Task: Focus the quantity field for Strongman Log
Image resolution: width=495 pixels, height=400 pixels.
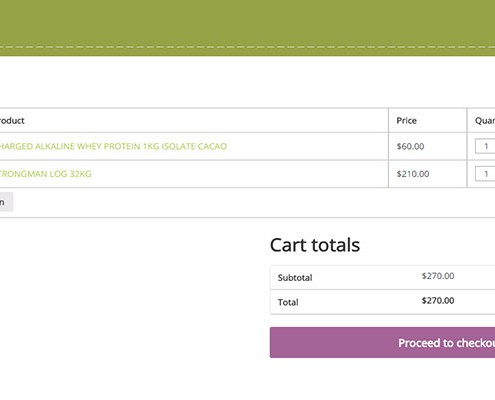Action: pyautogui.click(x=485, y=174)
